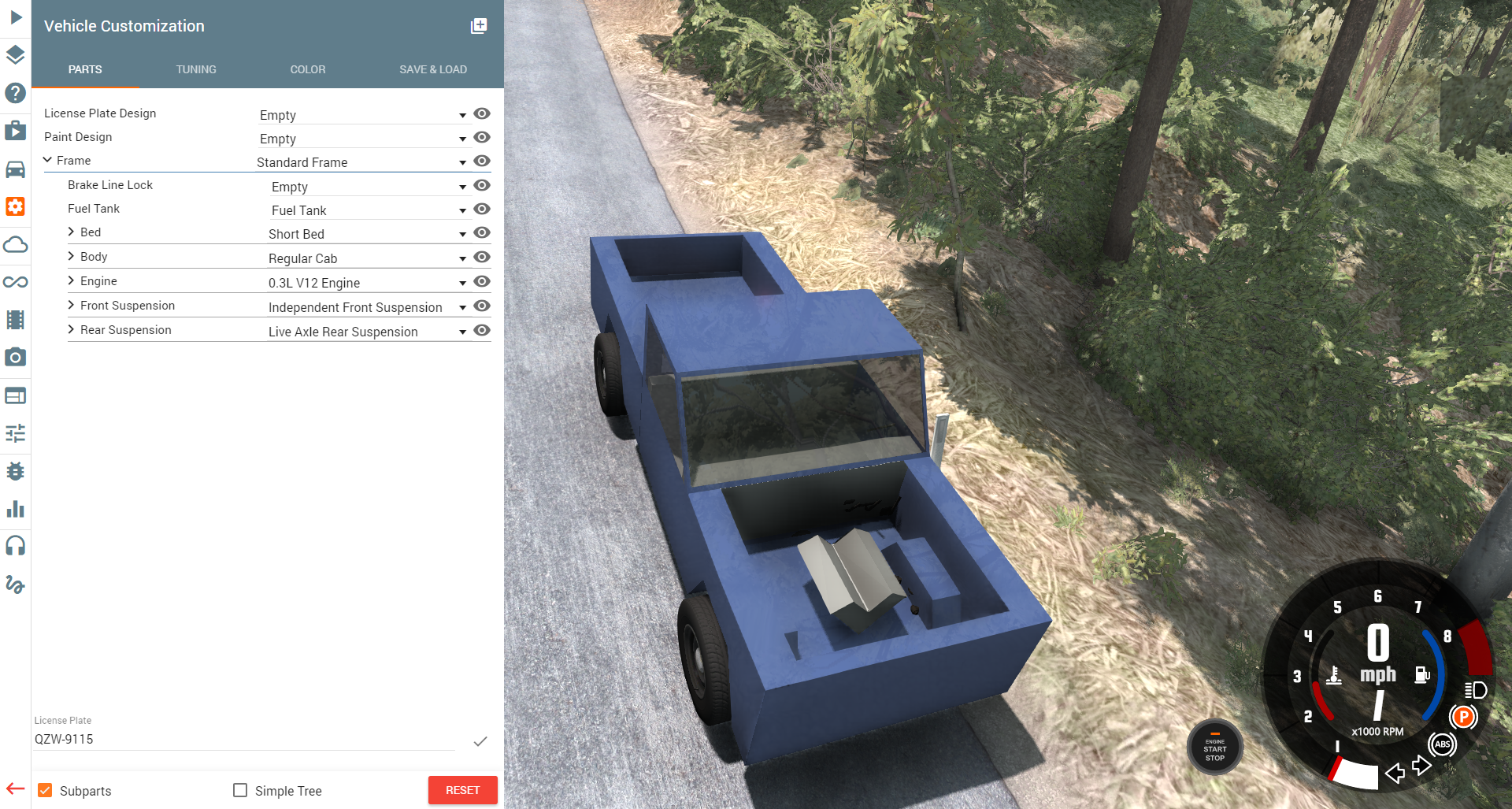Open the options sliders icon

point(16,433)
